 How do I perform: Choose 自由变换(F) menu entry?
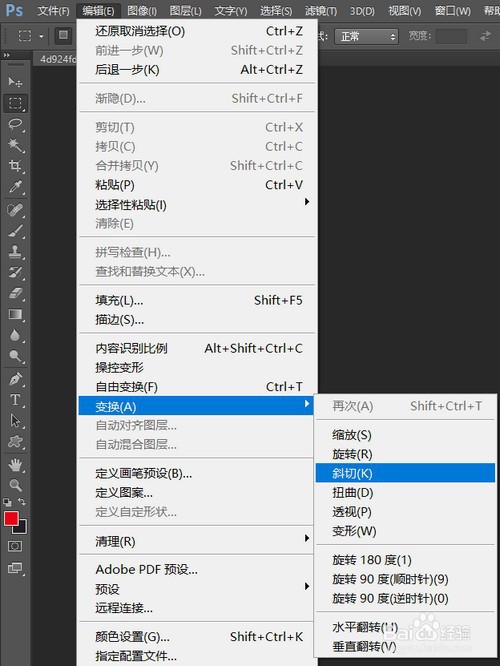click(x=198, y=387)
